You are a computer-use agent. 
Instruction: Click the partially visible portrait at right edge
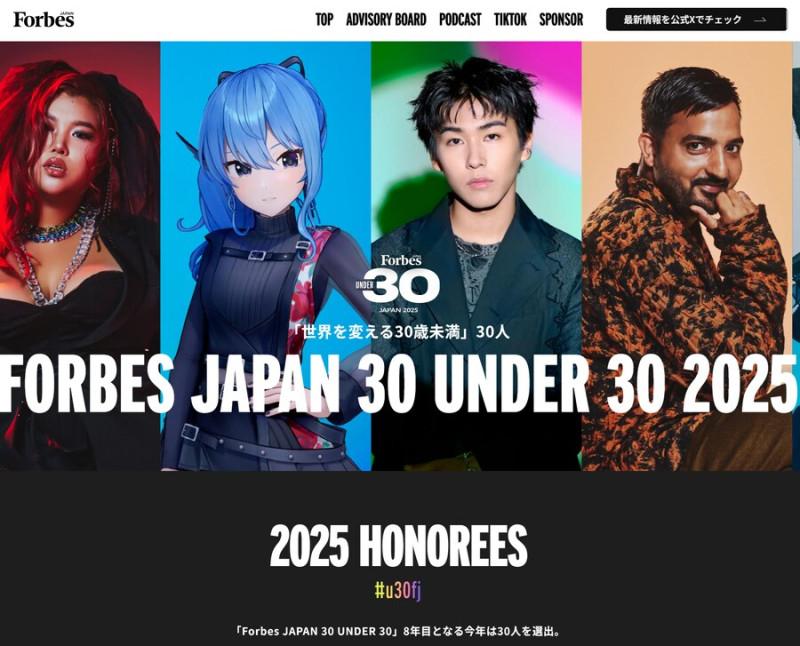[796, 255]
